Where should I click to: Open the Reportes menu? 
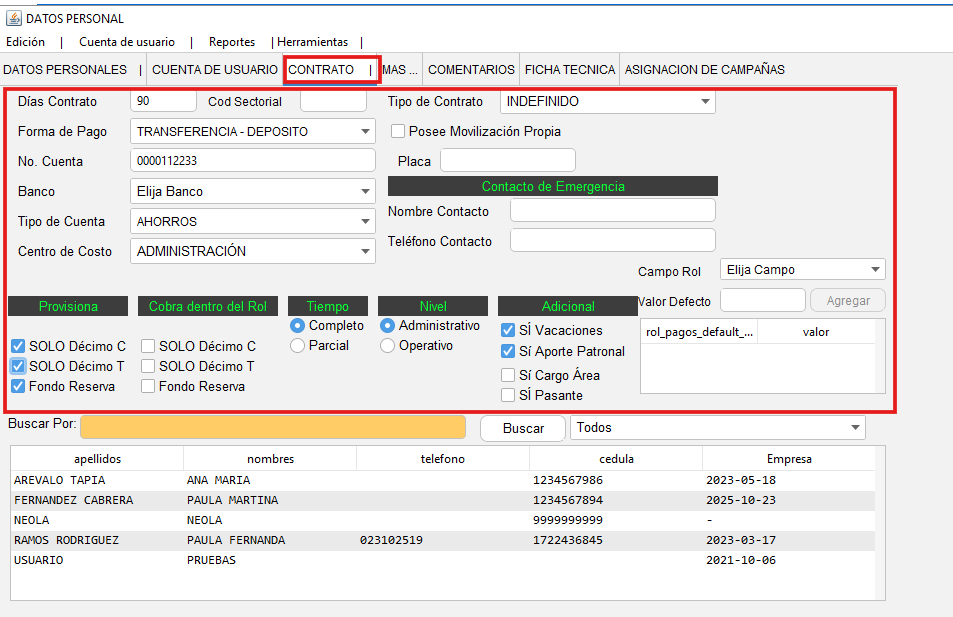click(x=232, y=42)
